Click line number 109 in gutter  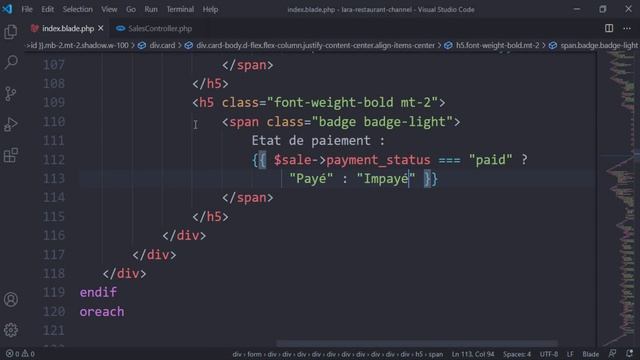[54, 102]
